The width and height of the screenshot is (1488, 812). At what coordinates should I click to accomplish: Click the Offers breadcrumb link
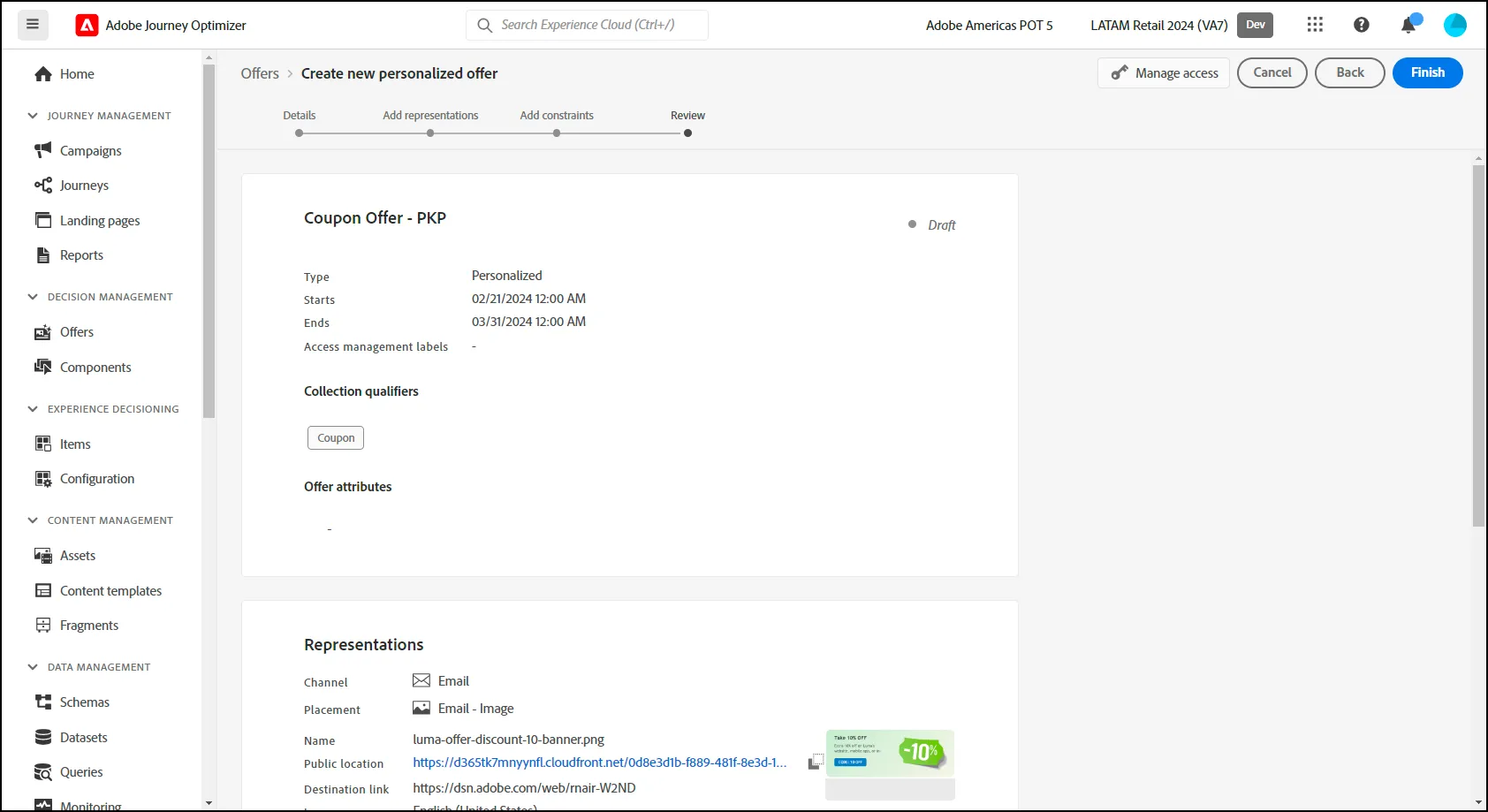(260, 73)
